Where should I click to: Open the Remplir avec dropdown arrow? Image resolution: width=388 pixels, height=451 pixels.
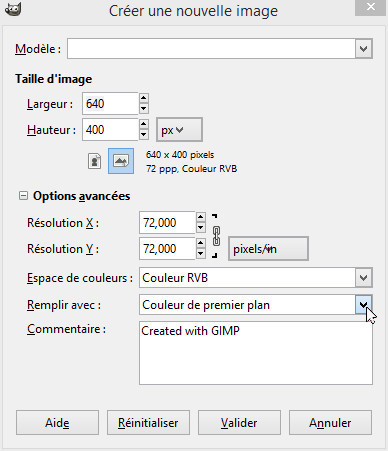pos(363,304)
